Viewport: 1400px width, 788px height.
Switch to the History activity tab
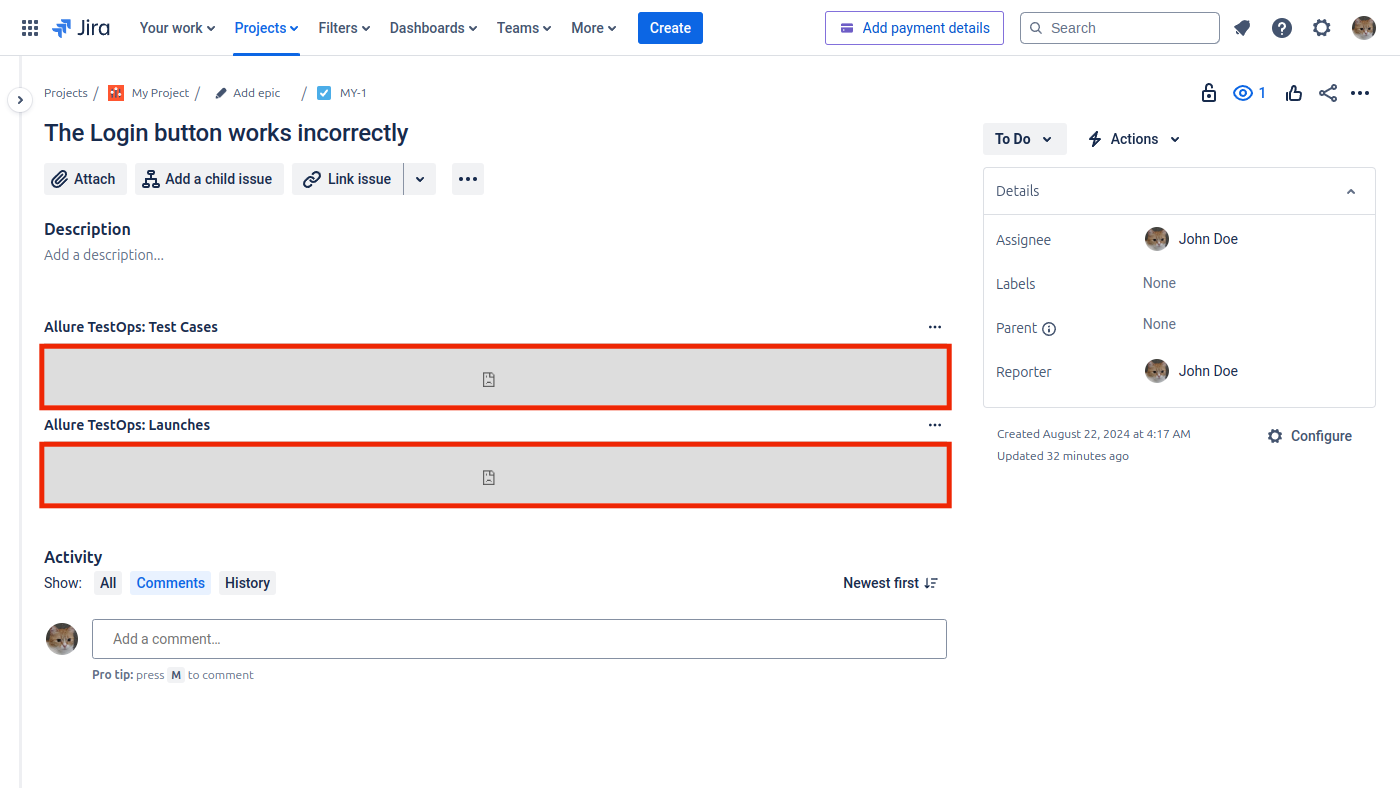(247, 583)
